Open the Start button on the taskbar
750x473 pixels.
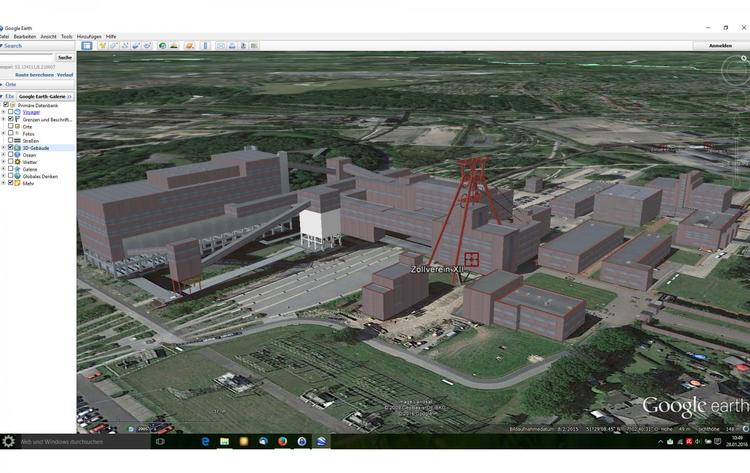coord(8,441)
